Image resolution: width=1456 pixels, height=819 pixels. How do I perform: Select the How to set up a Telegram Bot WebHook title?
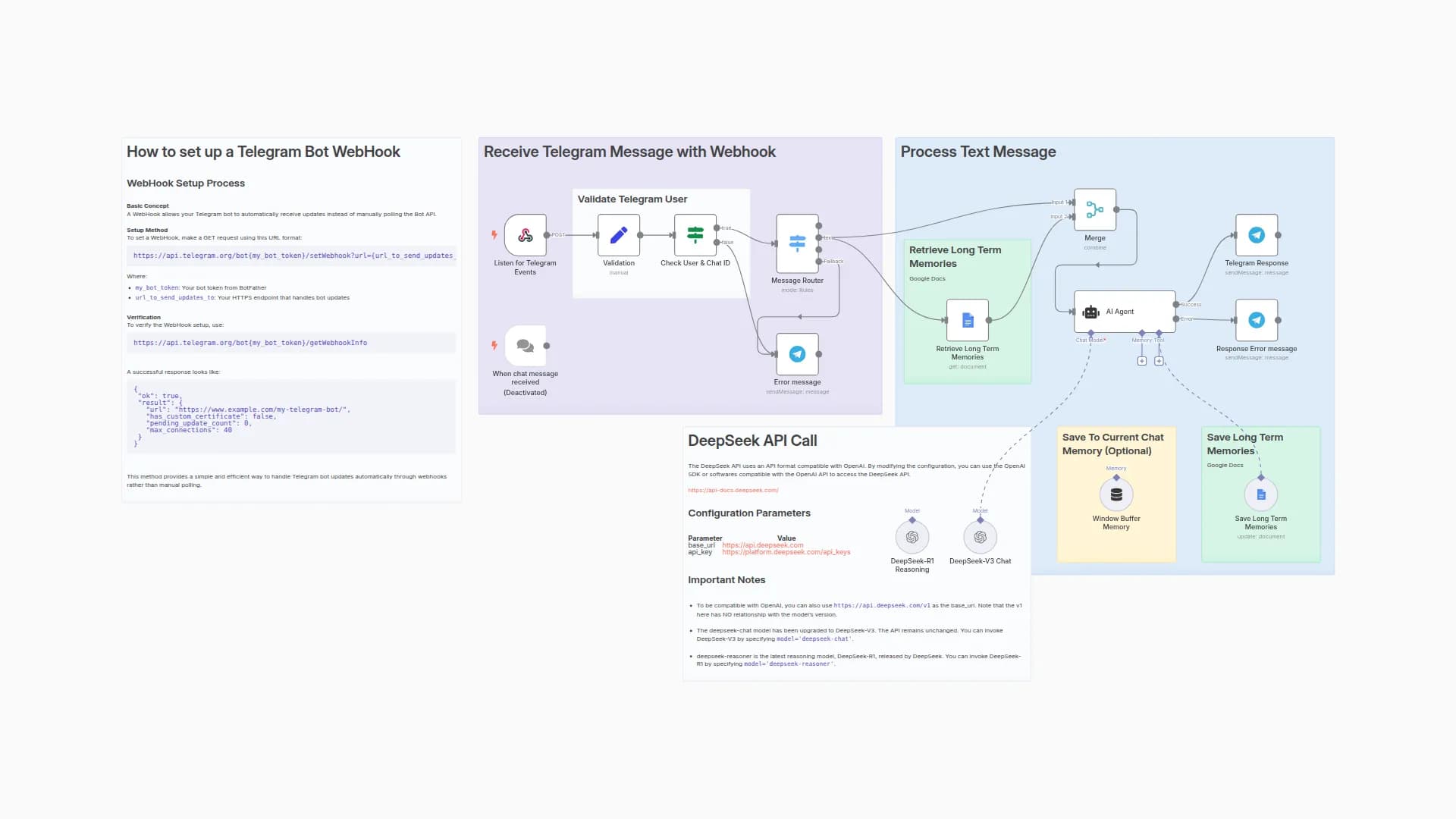coord(263,152)
